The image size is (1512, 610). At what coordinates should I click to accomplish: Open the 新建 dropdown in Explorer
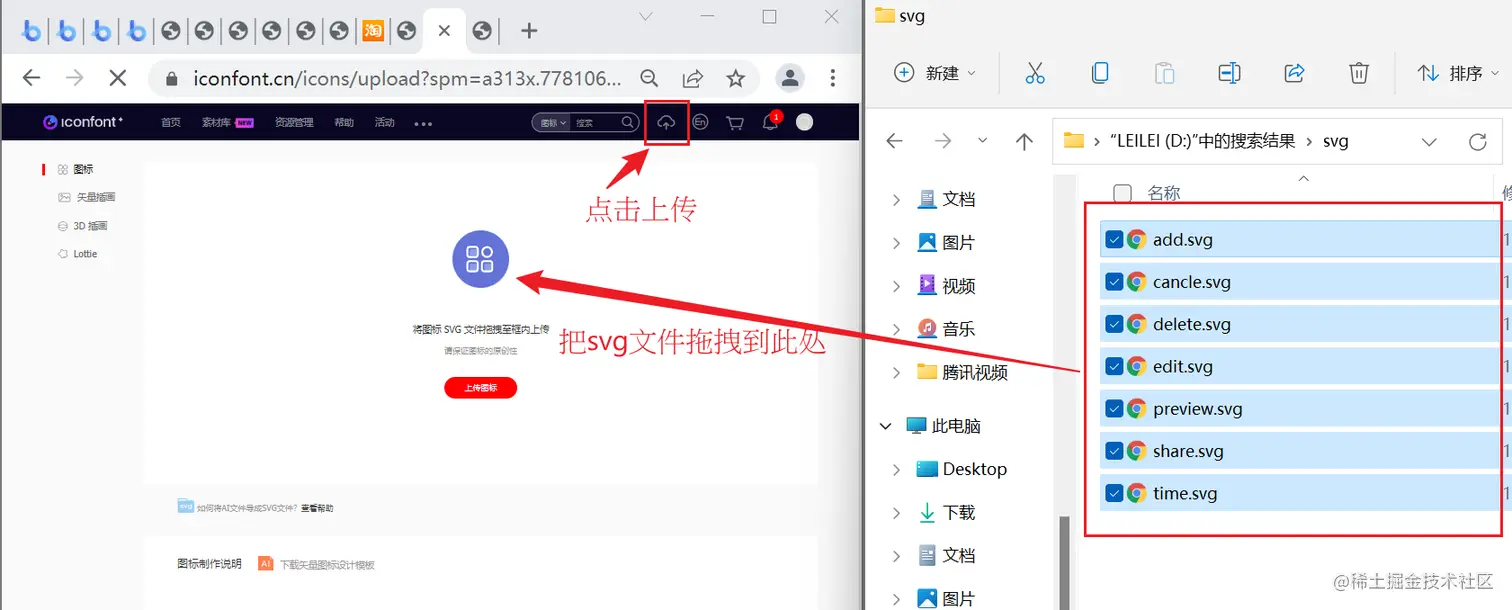tap(935, 73)
